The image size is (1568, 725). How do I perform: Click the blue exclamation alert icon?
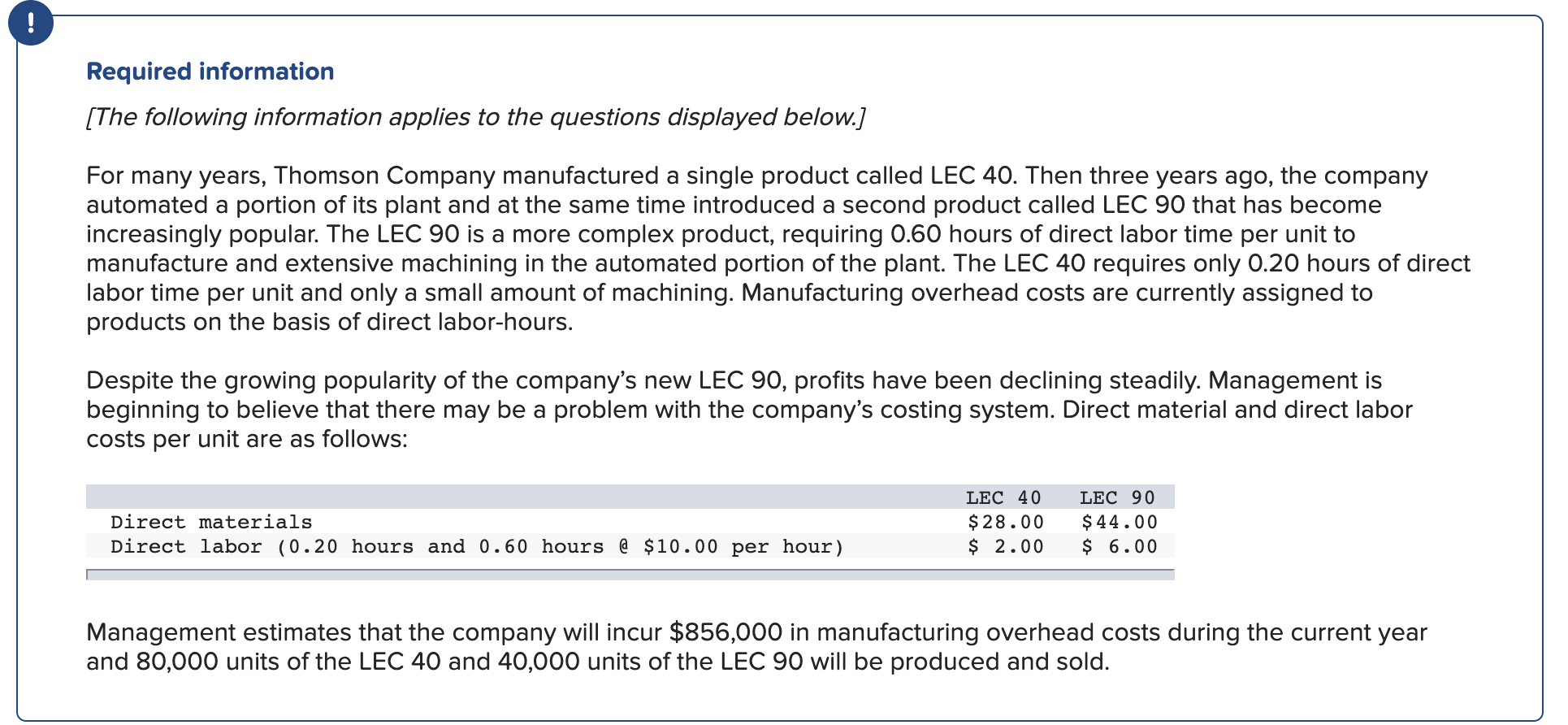31,23
